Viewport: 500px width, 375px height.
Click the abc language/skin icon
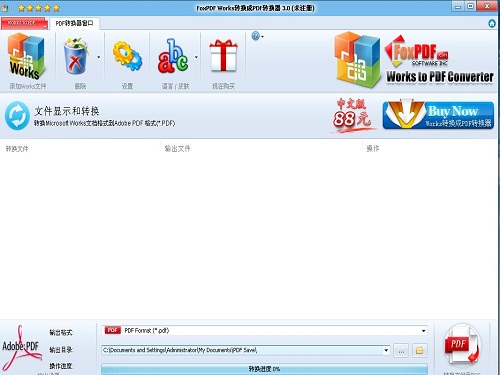tap(173, 56)
